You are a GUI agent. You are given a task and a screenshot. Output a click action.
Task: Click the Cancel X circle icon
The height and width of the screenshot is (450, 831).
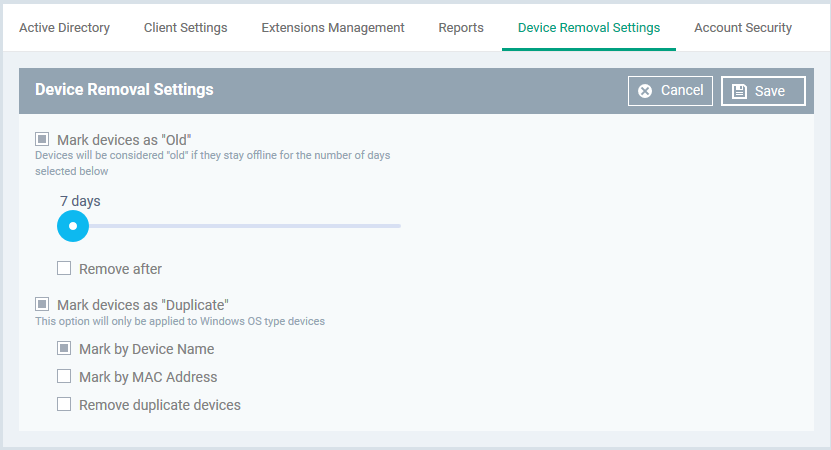[x=645, y=91]
